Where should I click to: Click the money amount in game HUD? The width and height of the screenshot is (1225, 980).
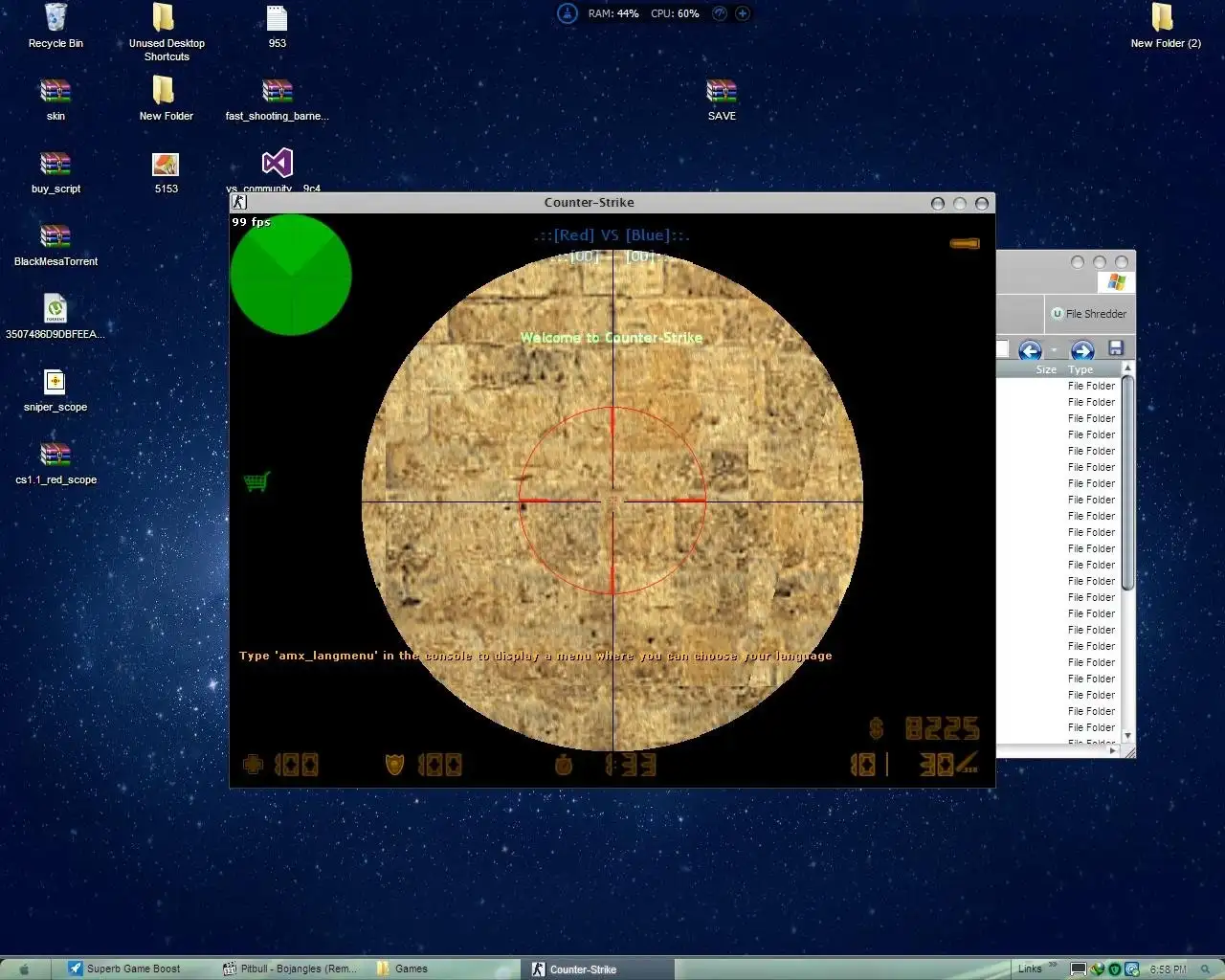pos(924,729)
